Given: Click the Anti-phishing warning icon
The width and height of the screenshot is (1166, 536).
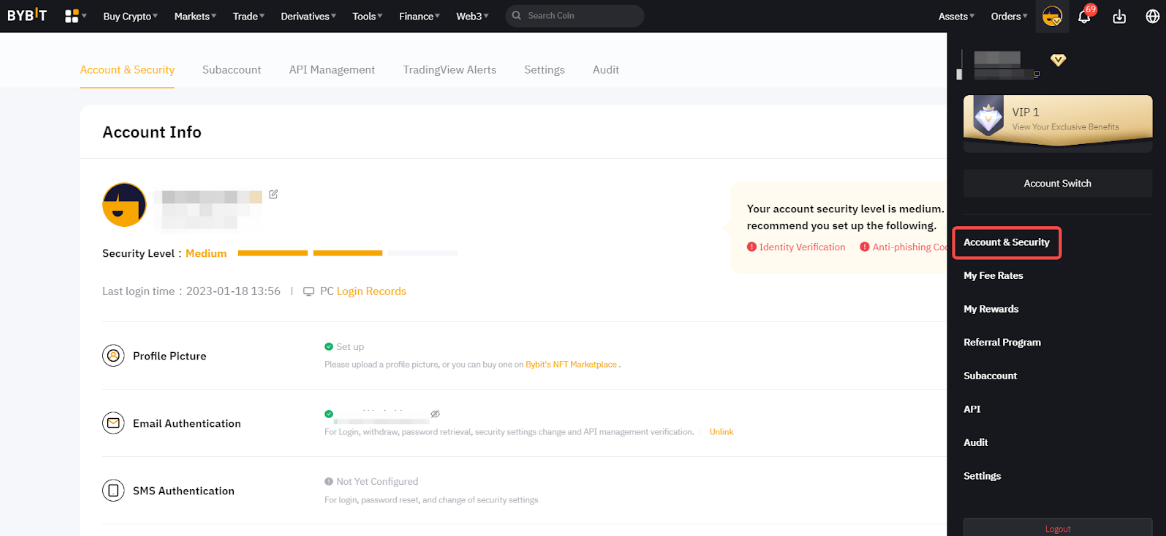Looking at the screenshot, I should [x=865, y=247].
